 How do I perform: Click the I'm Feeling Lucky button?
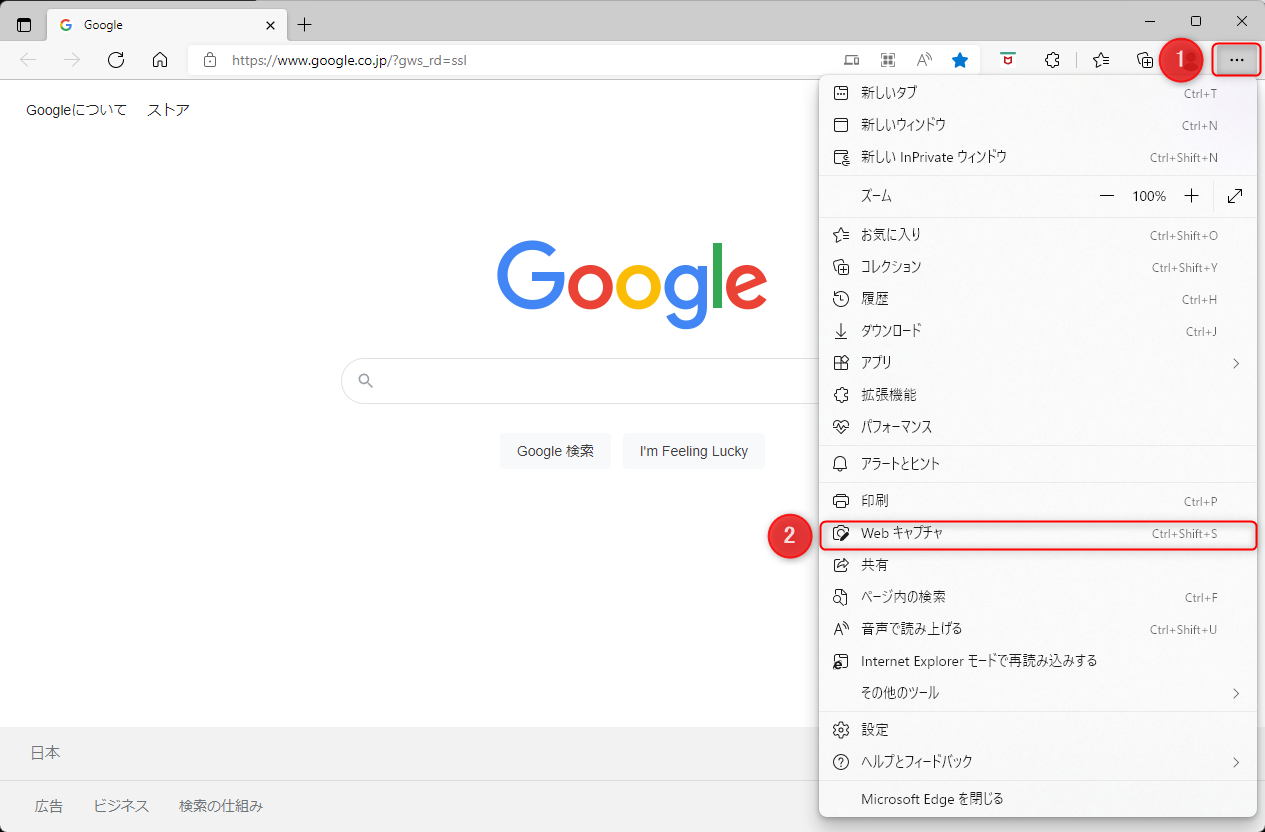pyautogui.click(x=693, y=451)
